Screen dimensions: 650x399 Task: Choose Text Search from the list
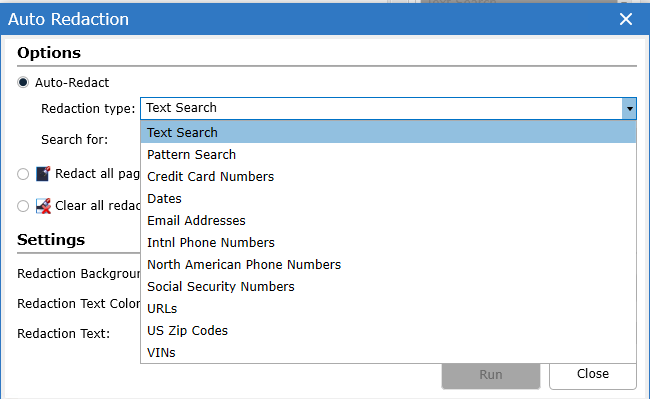388,133
